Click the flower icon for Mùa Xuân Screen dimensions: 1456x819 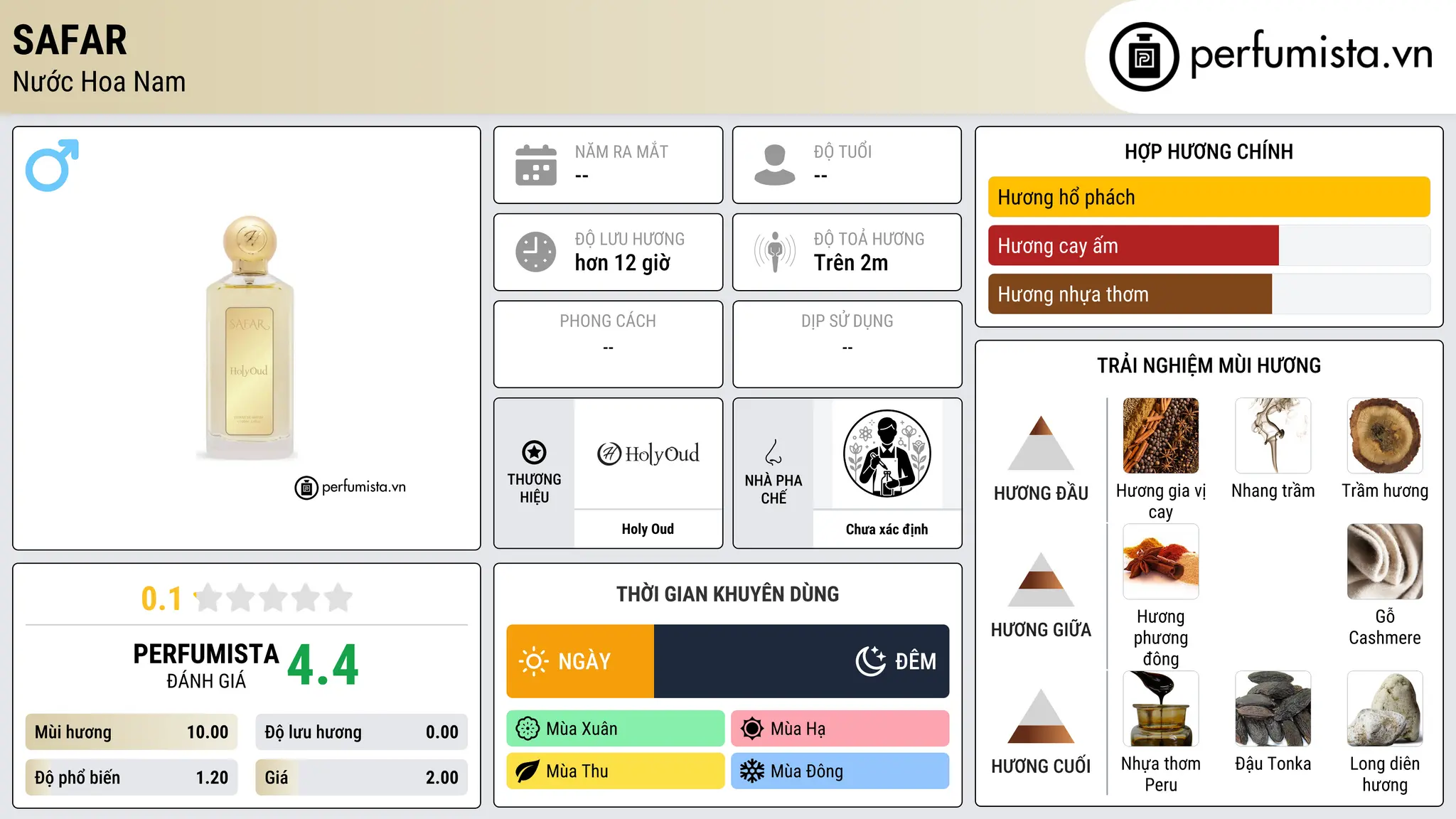(528, 729)
